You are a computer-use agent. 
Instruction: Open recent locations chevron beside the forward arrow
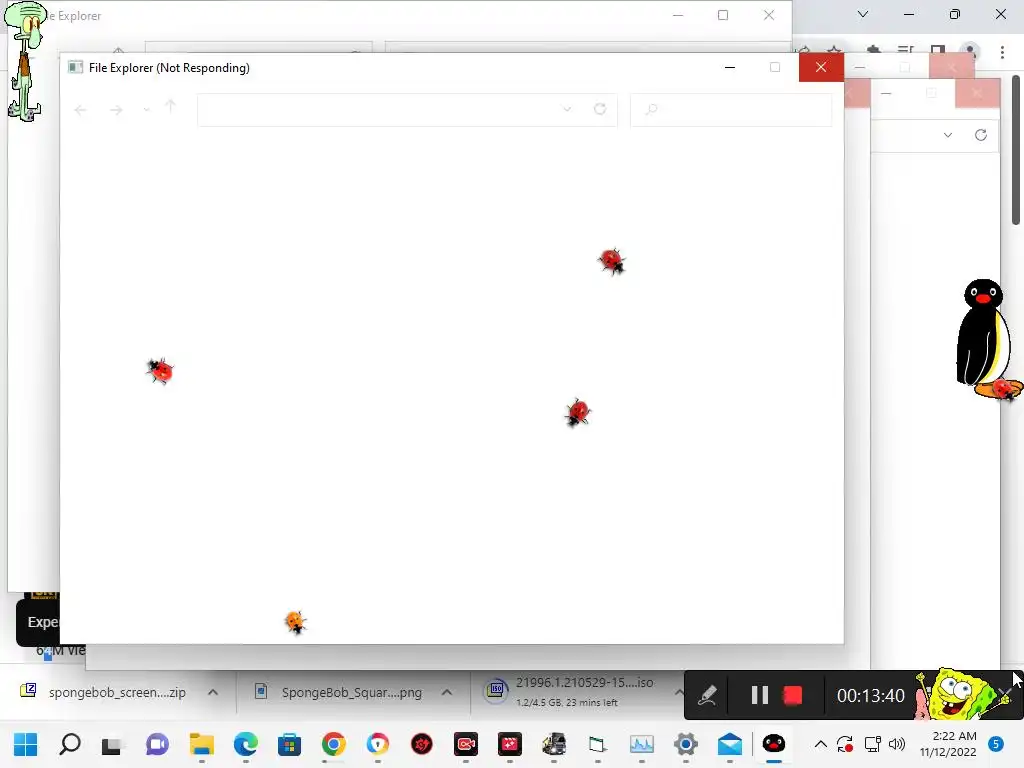146,110
